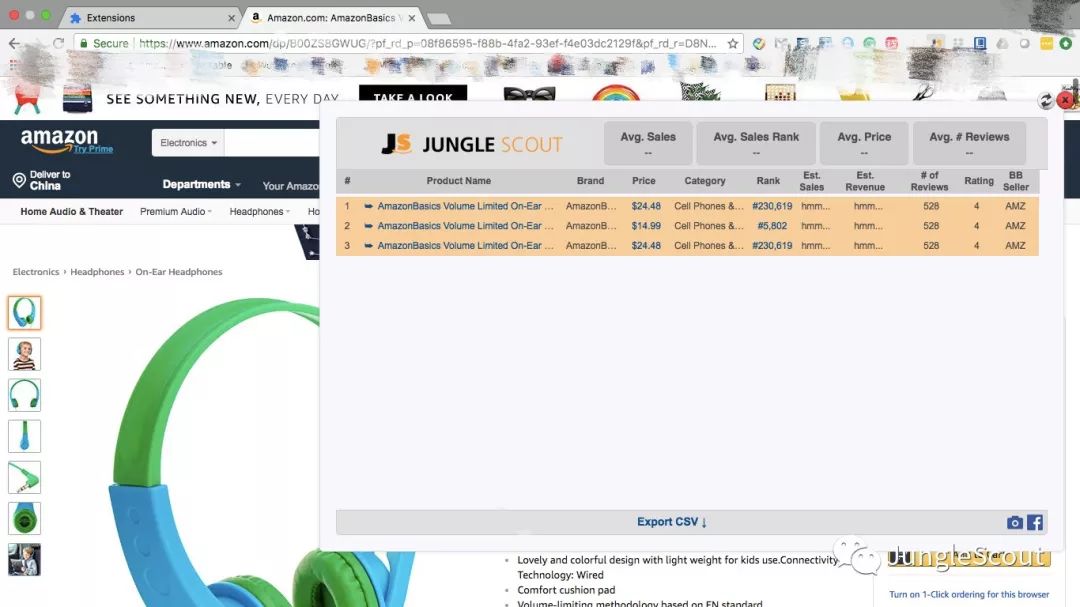This screenshot has height=607, width=1080.
Task: Sort by the Price column header
Action: tap(643, 181)
